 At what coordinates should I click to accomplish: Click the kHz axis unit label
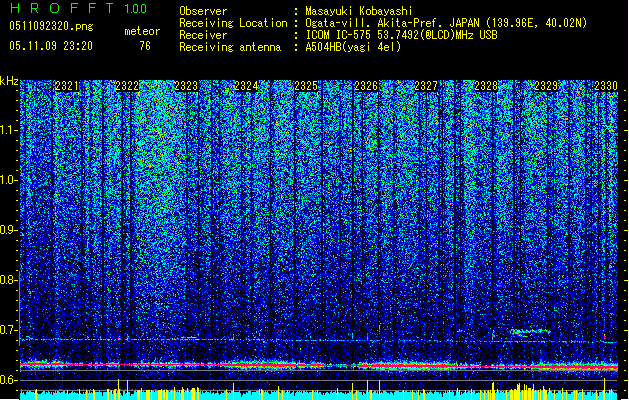pyautogui.click(x=9, y=81)
